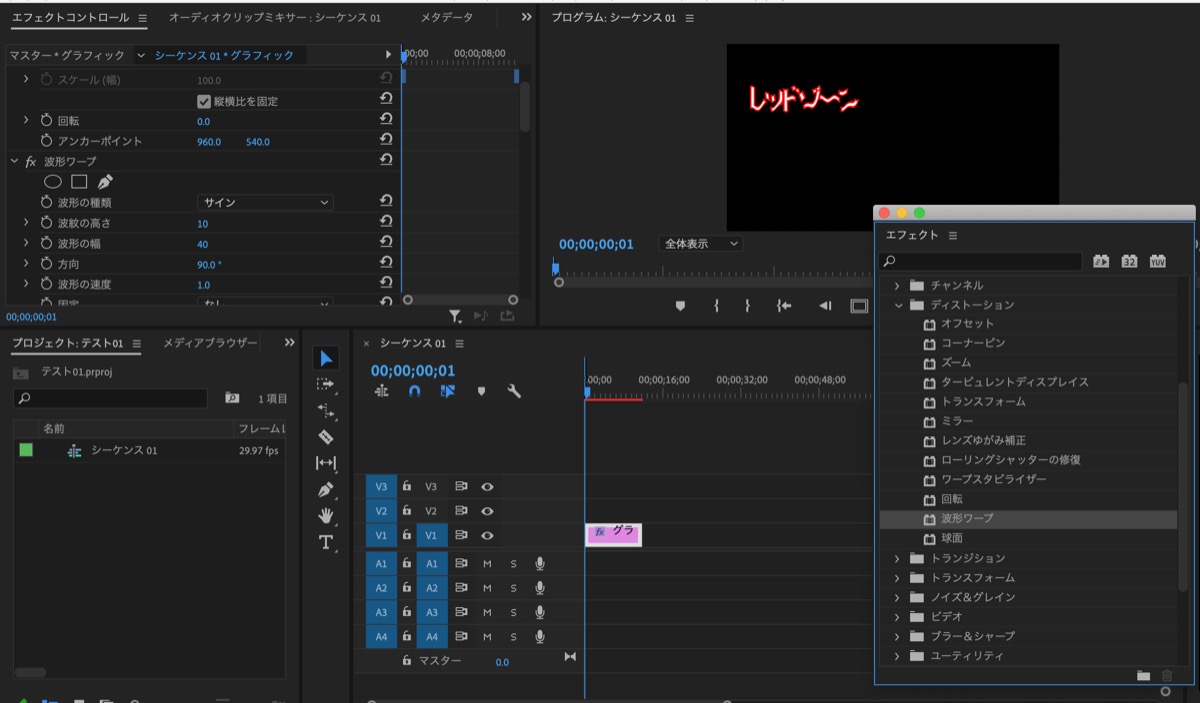Filter Effects by 32-bit color icon
Viewport: 1200px width, 703px height.
tap(1129, 261)
